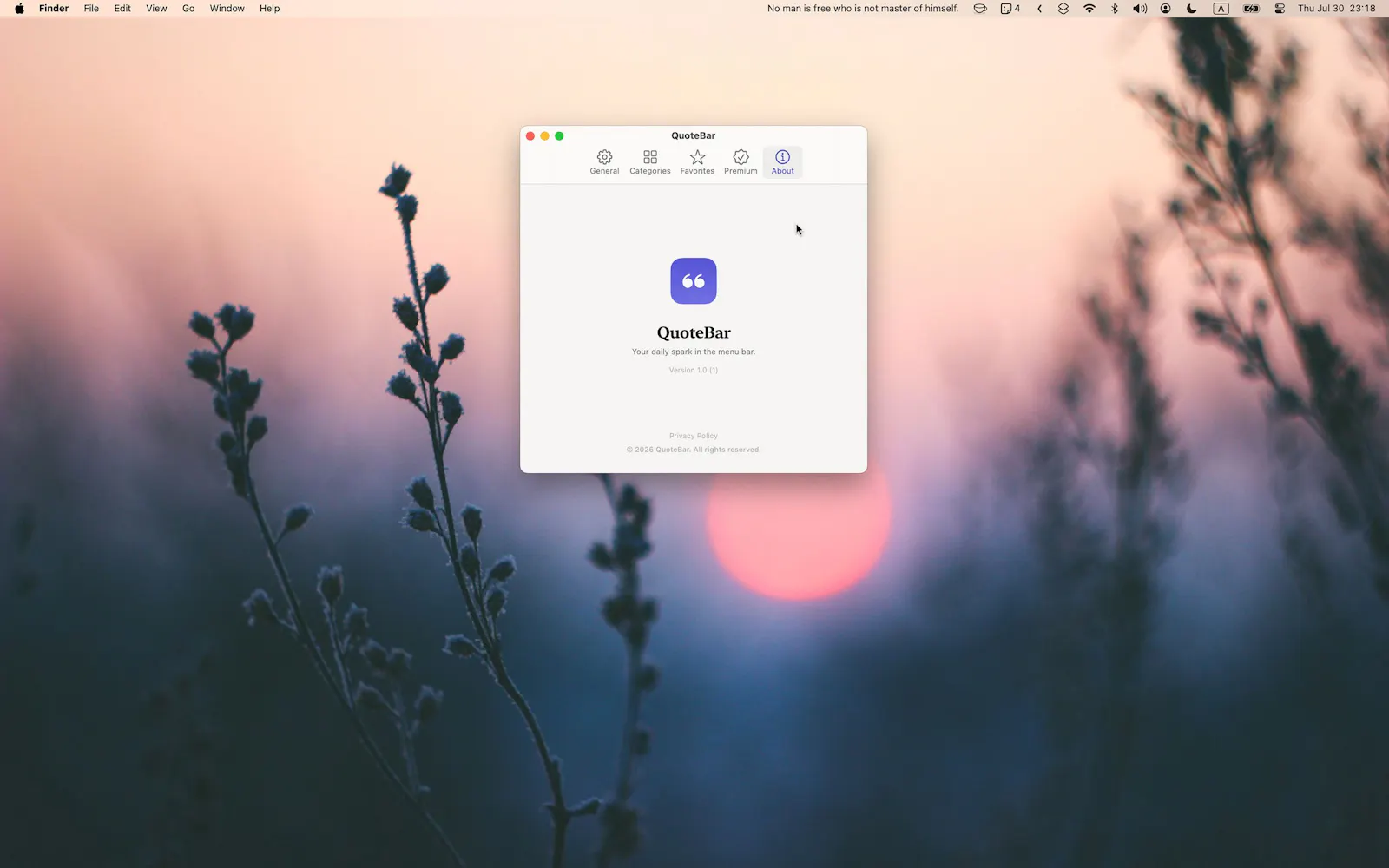Open the Window menu

(x=227, y=9)
